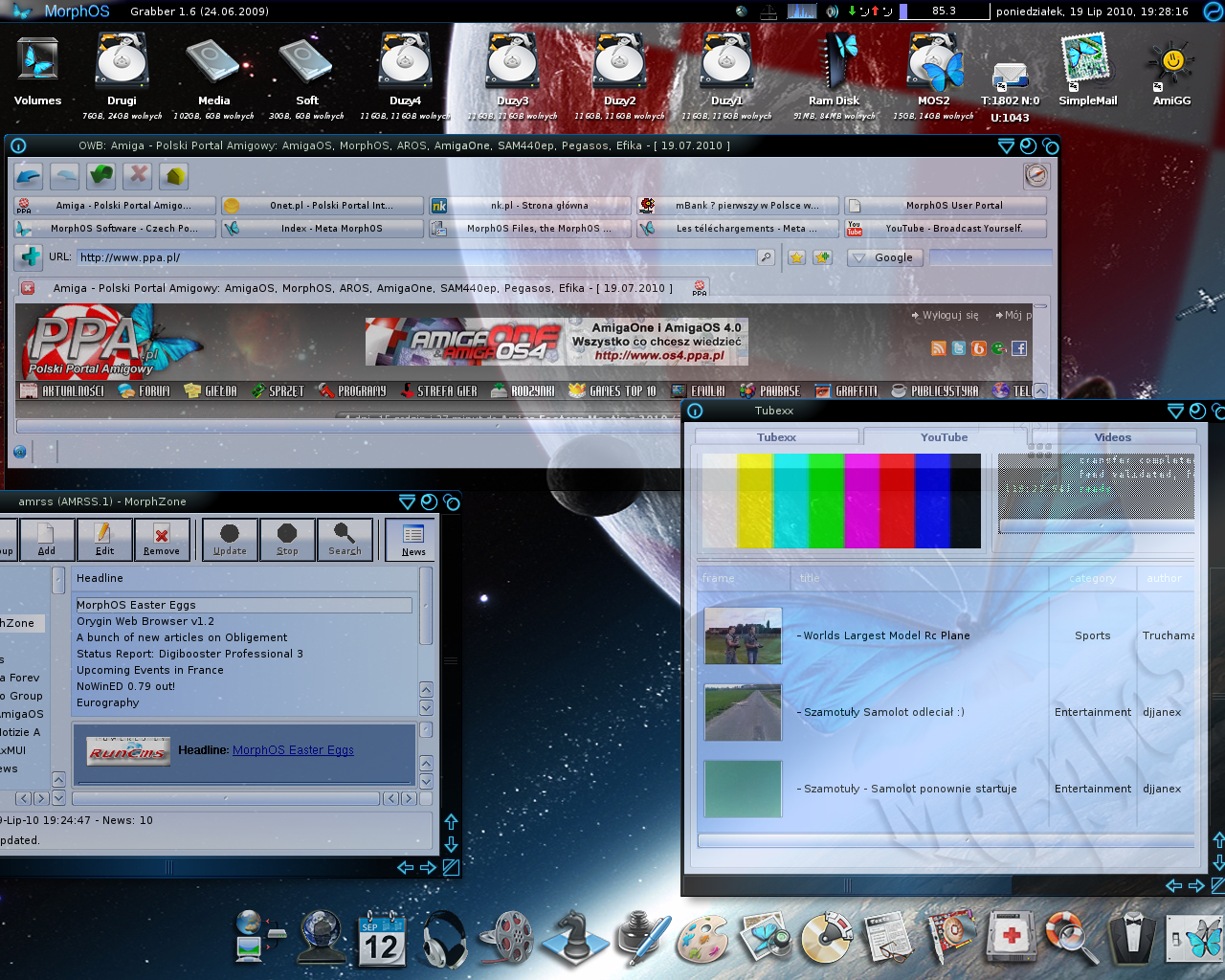Screen dimensions: 1225x980
Task: Select Szamotuły - Samolot ponownie startuje row
Action: 946,789
